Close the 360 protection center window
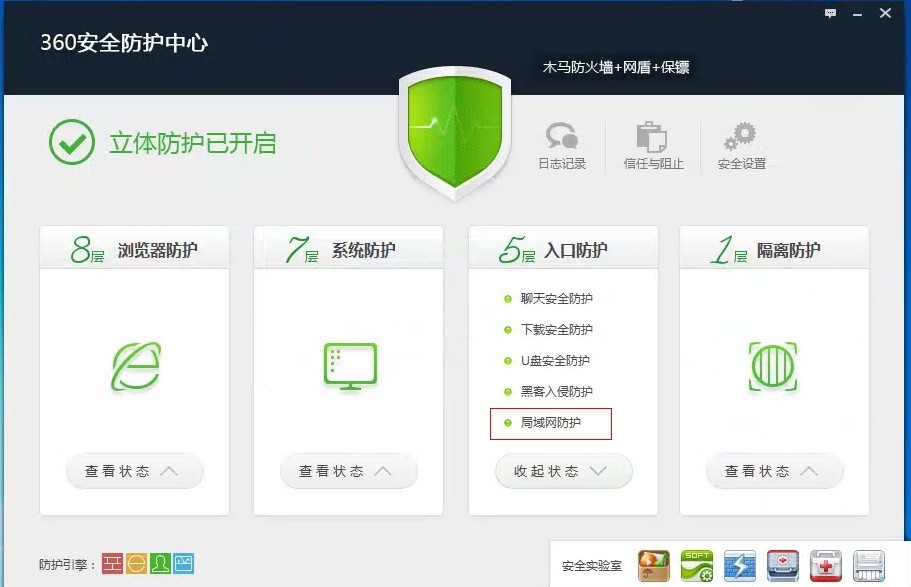The width and height of the screenshot is (911, 587). point(885,13)
